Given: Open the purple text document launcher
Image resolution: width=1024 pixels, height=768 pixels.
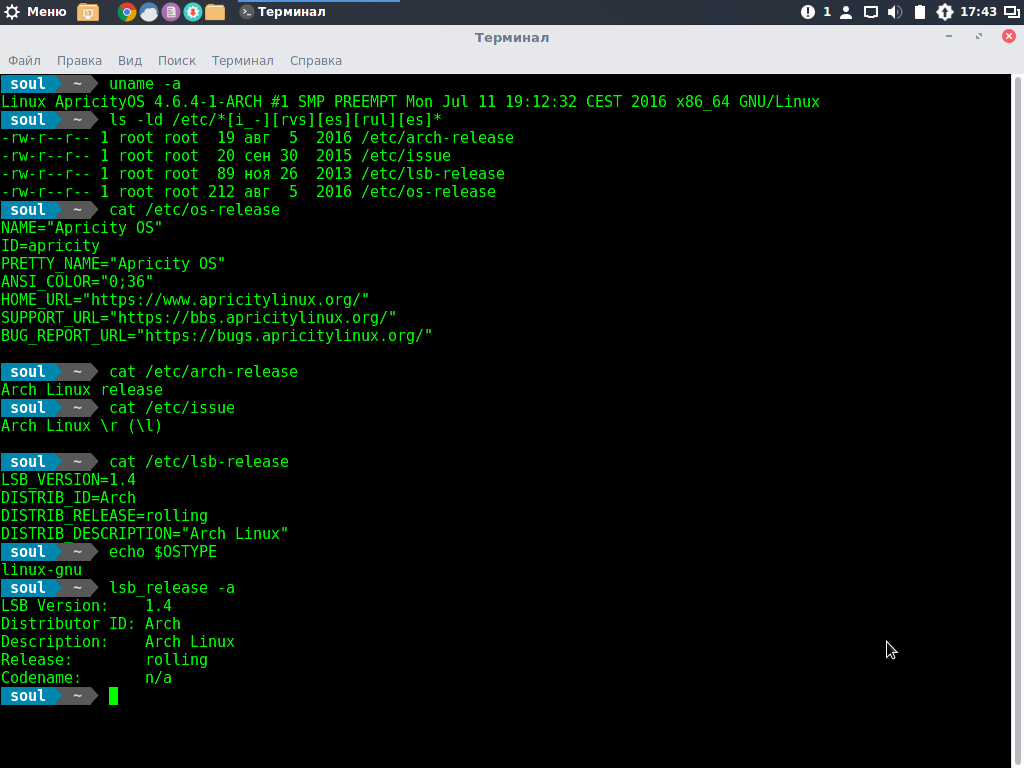Looking at the screenshot, I should [170, 12].
